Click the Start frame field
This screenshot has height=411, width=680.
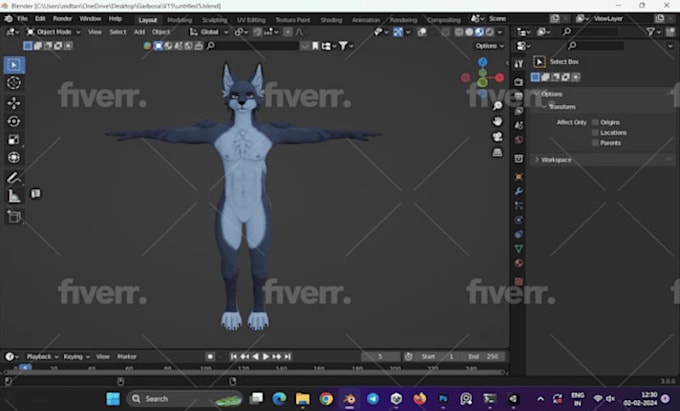click(x=437, y=356)
